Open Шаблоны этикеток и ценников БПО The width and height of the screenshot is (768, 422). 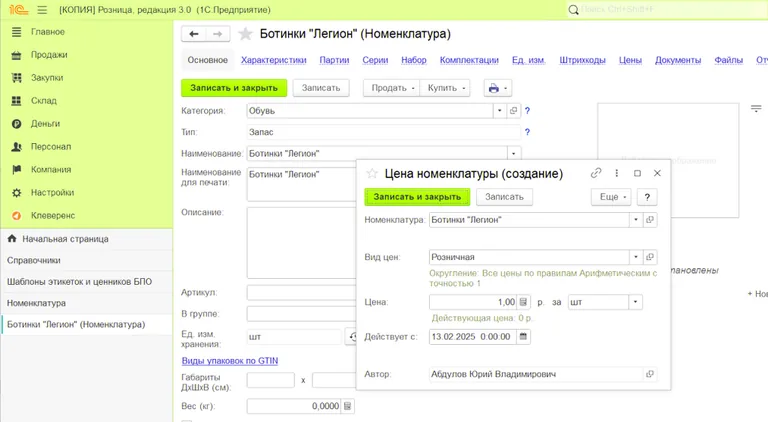(x=79, y=282)
